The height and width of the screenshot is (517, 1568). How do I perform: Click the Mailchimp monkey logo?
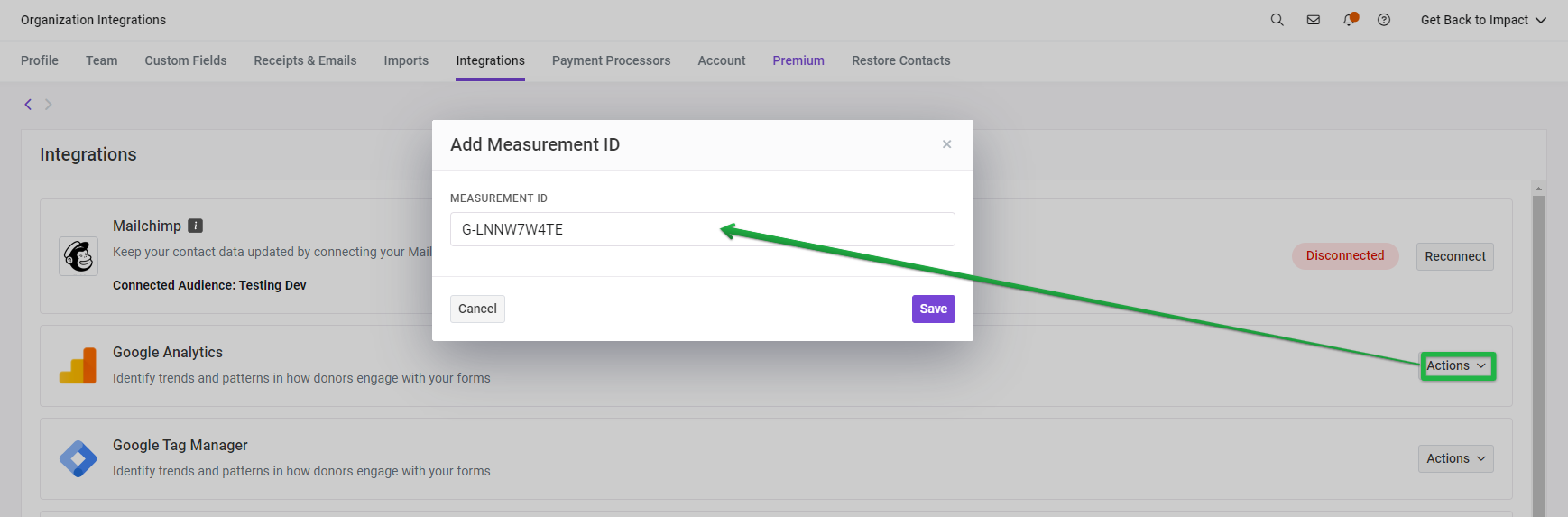click(x=78, y=256)
